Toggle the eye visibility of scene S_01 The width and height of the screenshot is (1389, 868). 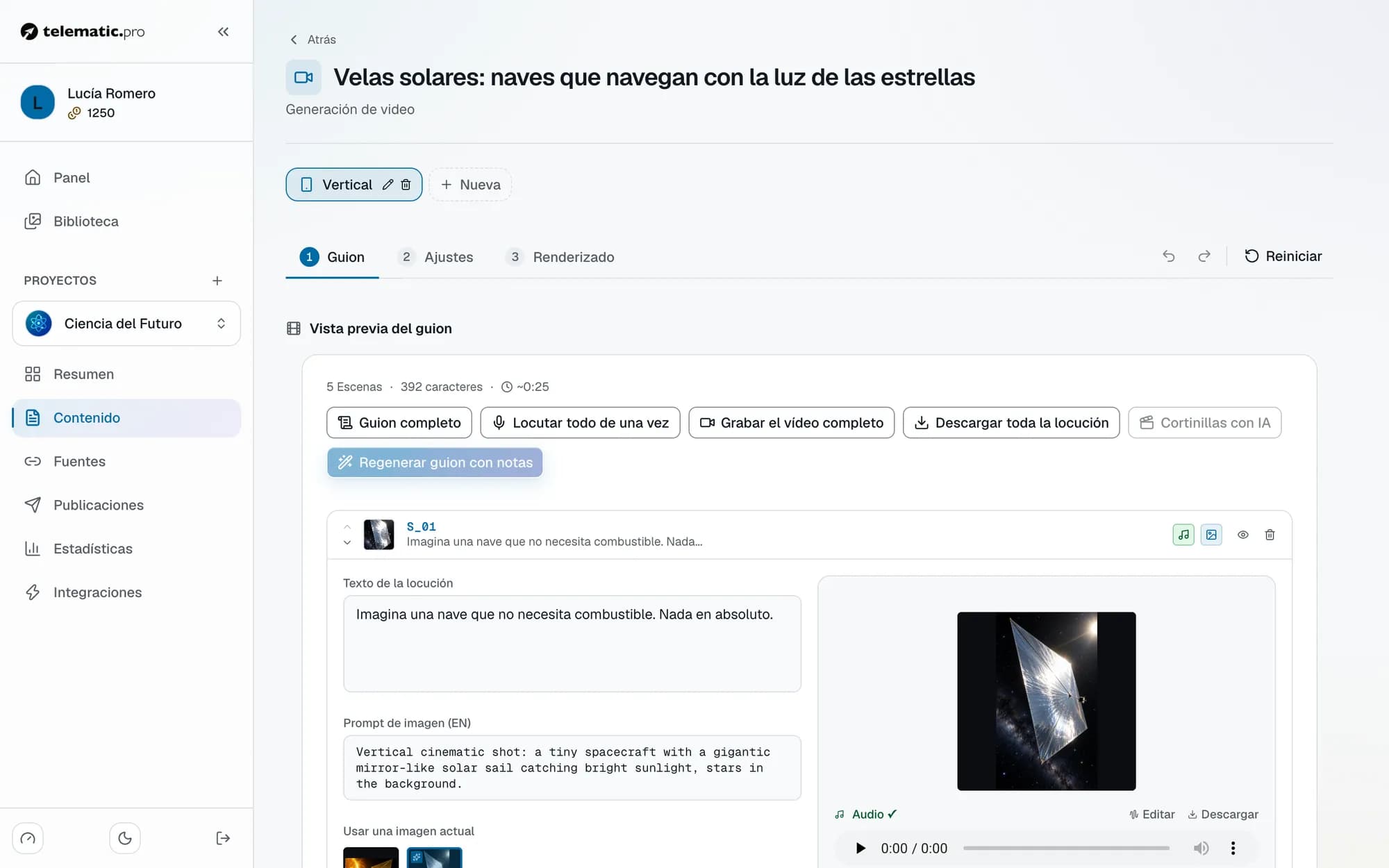pos(1243,535)
